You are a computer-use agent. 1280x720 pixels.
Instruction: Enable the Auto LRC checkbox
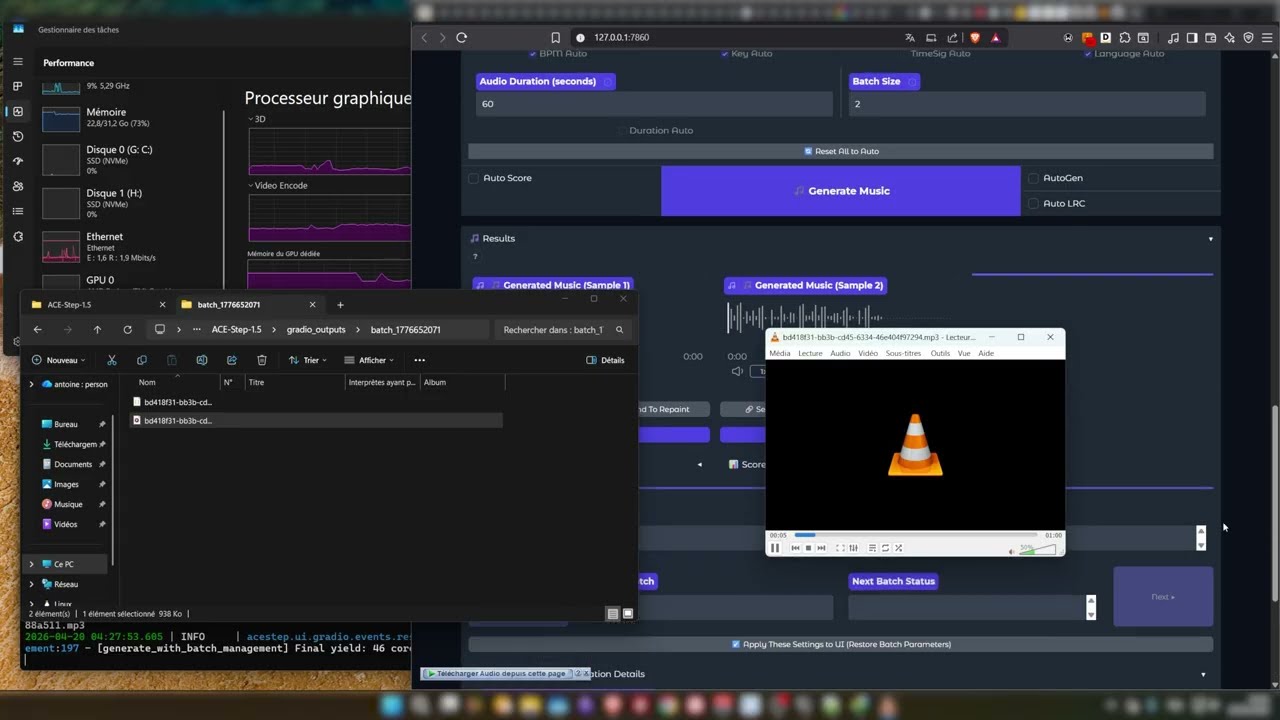tap(1033, 203)
